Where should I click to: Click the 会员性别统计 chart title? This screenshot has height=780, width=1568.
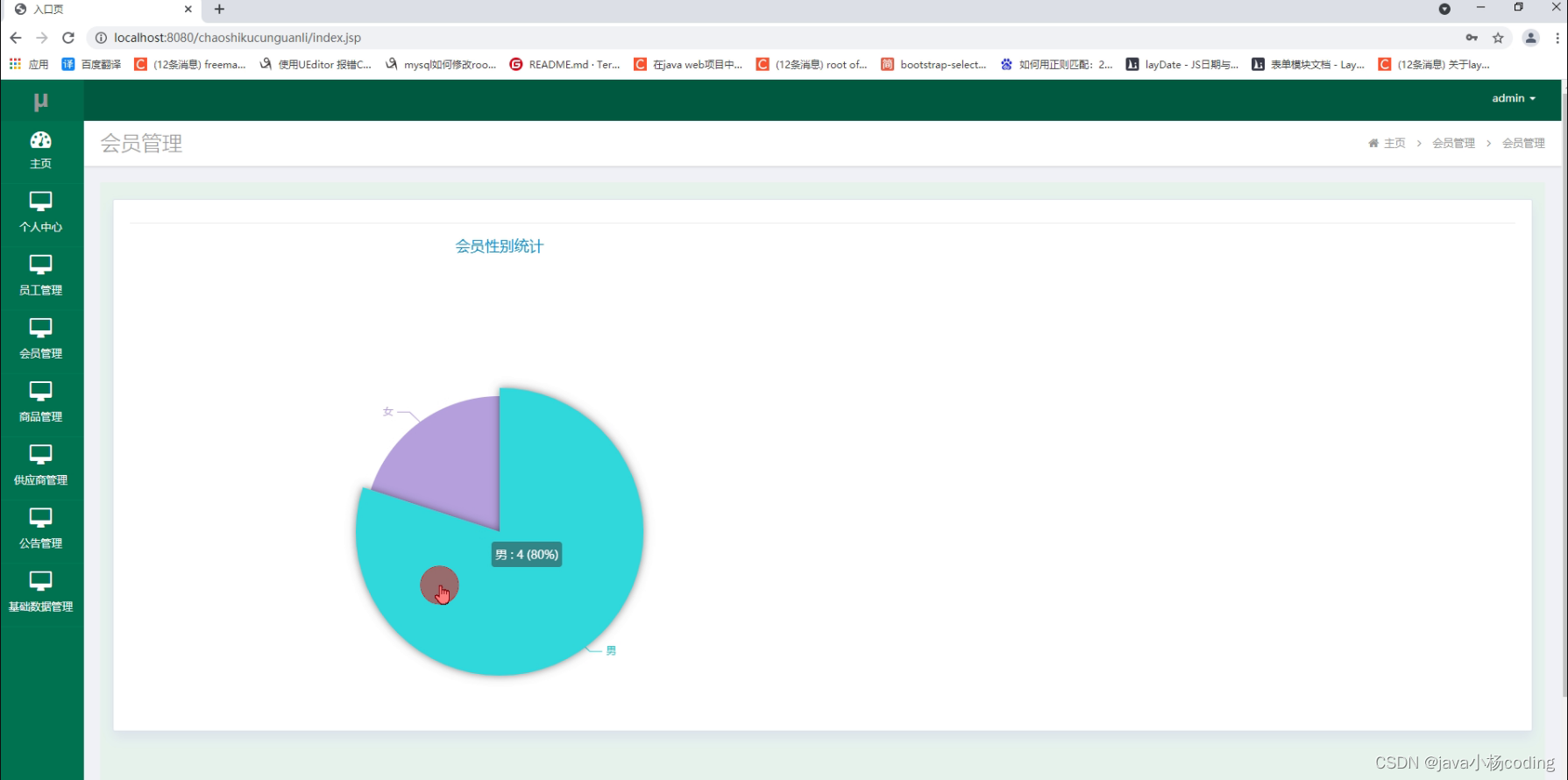point(499,246)
